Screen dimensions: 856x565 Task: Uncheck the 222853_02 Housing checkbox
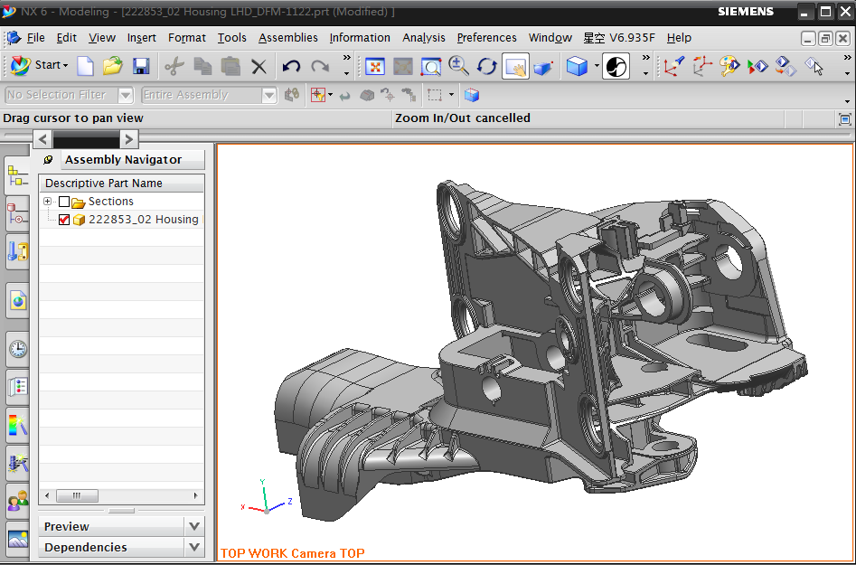coord(64,219)
